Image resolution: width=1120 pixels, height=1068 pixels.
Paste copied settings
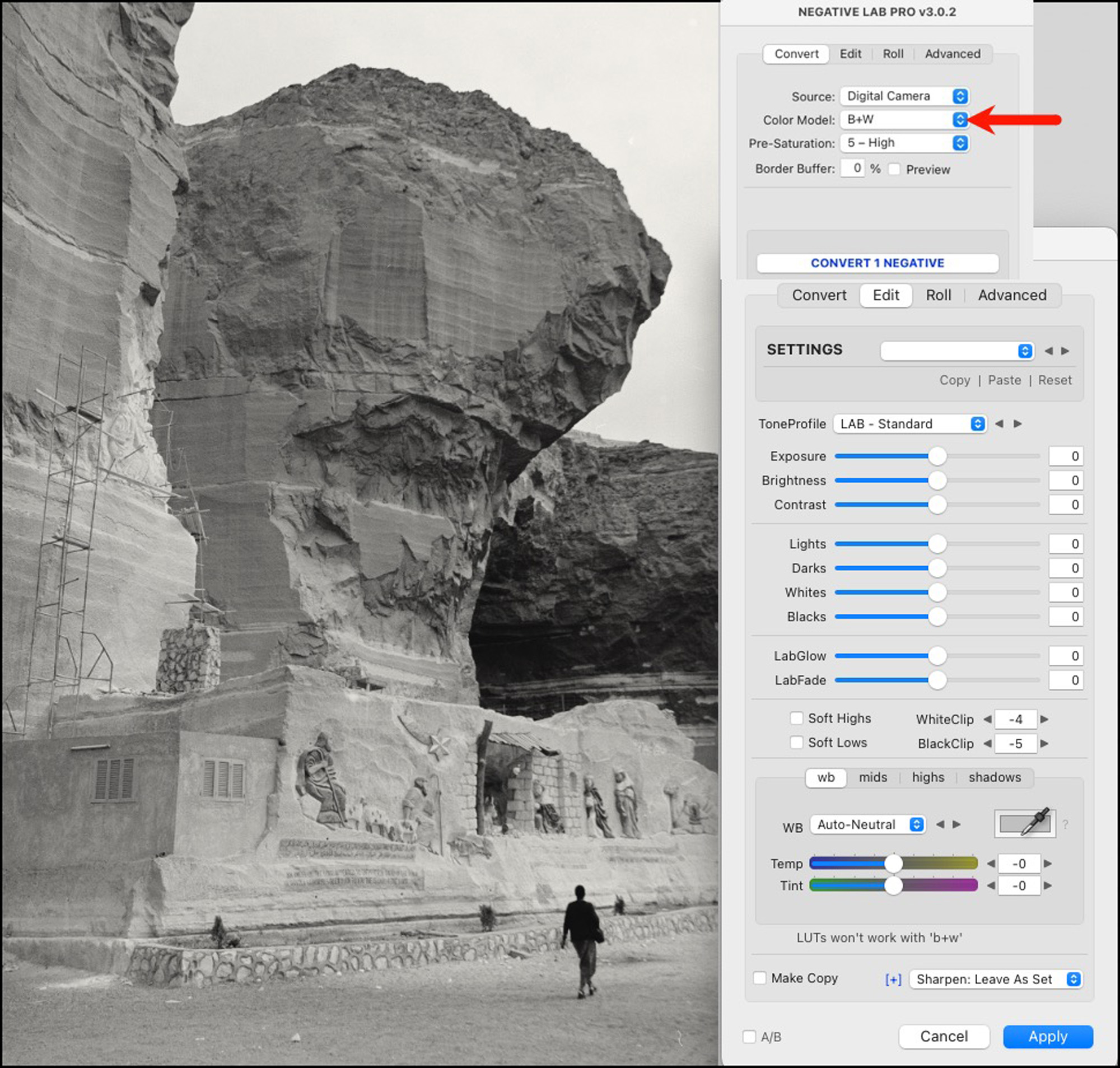coord(1004,380)
